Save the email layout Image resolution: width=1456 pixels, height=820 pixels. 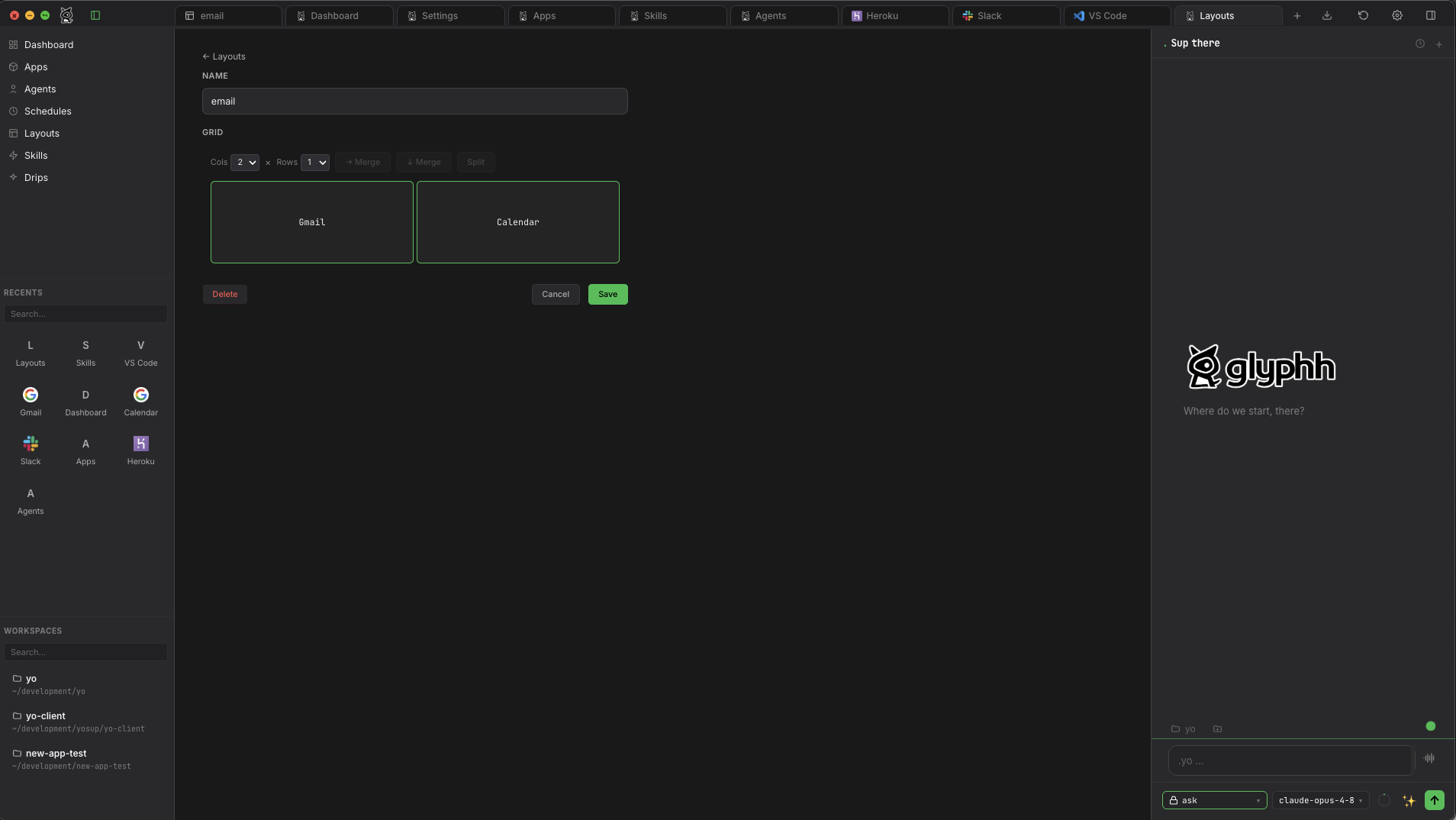(608, 295)
